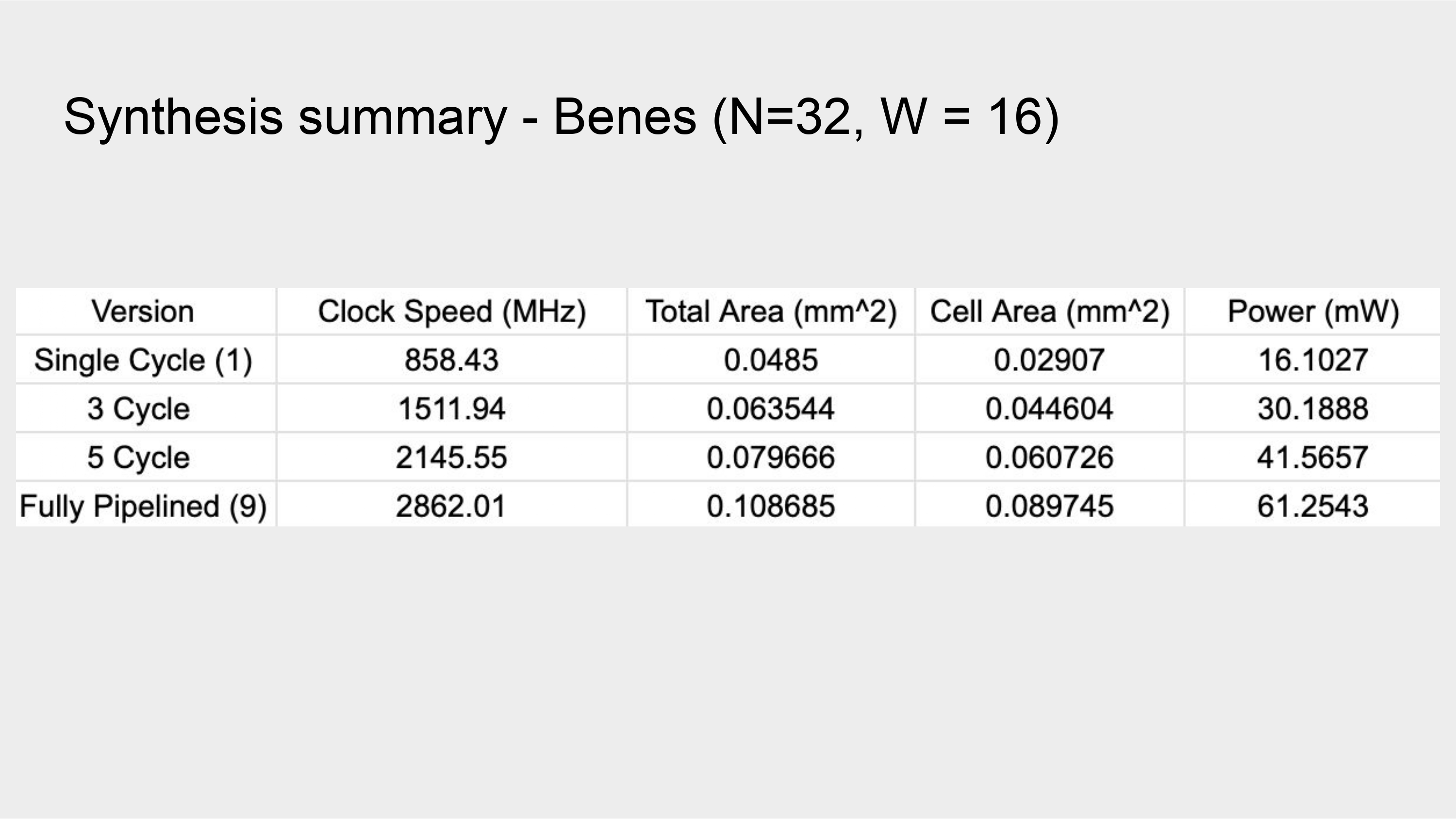Viewport: 1456px width, 819px height.
Task: Select the 'Version' column header cell
Action: pyautogui.click(x=143, y=311)
